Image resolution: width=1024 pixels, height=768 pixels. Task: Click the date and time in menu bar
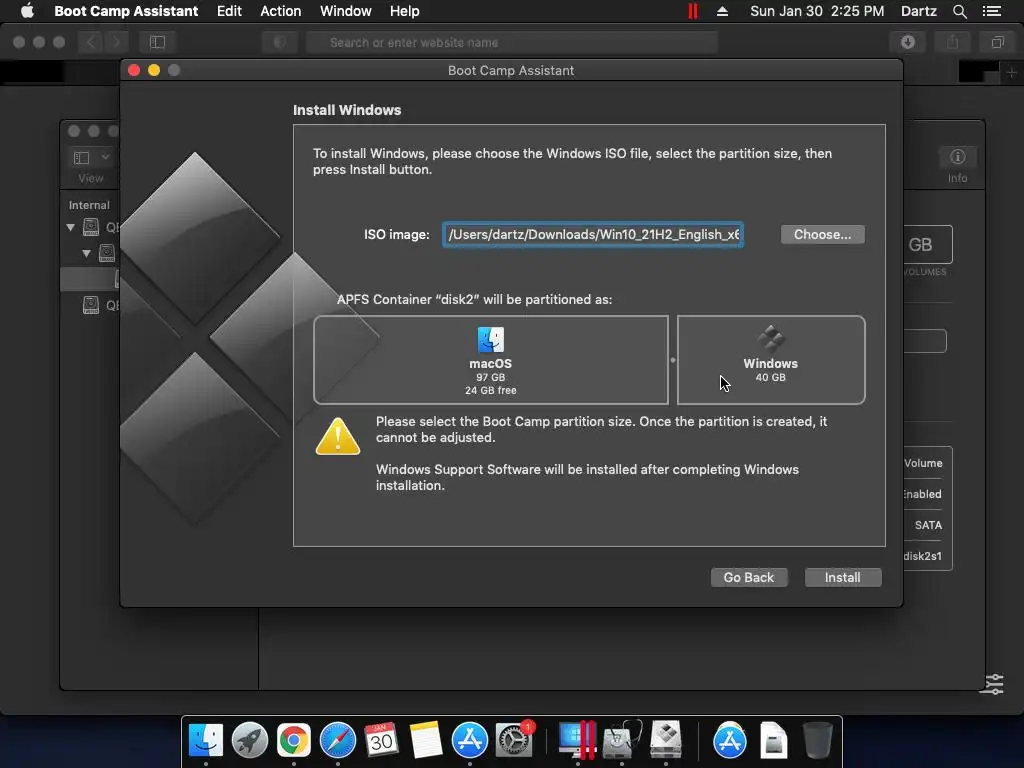click(x=817, y=11)
